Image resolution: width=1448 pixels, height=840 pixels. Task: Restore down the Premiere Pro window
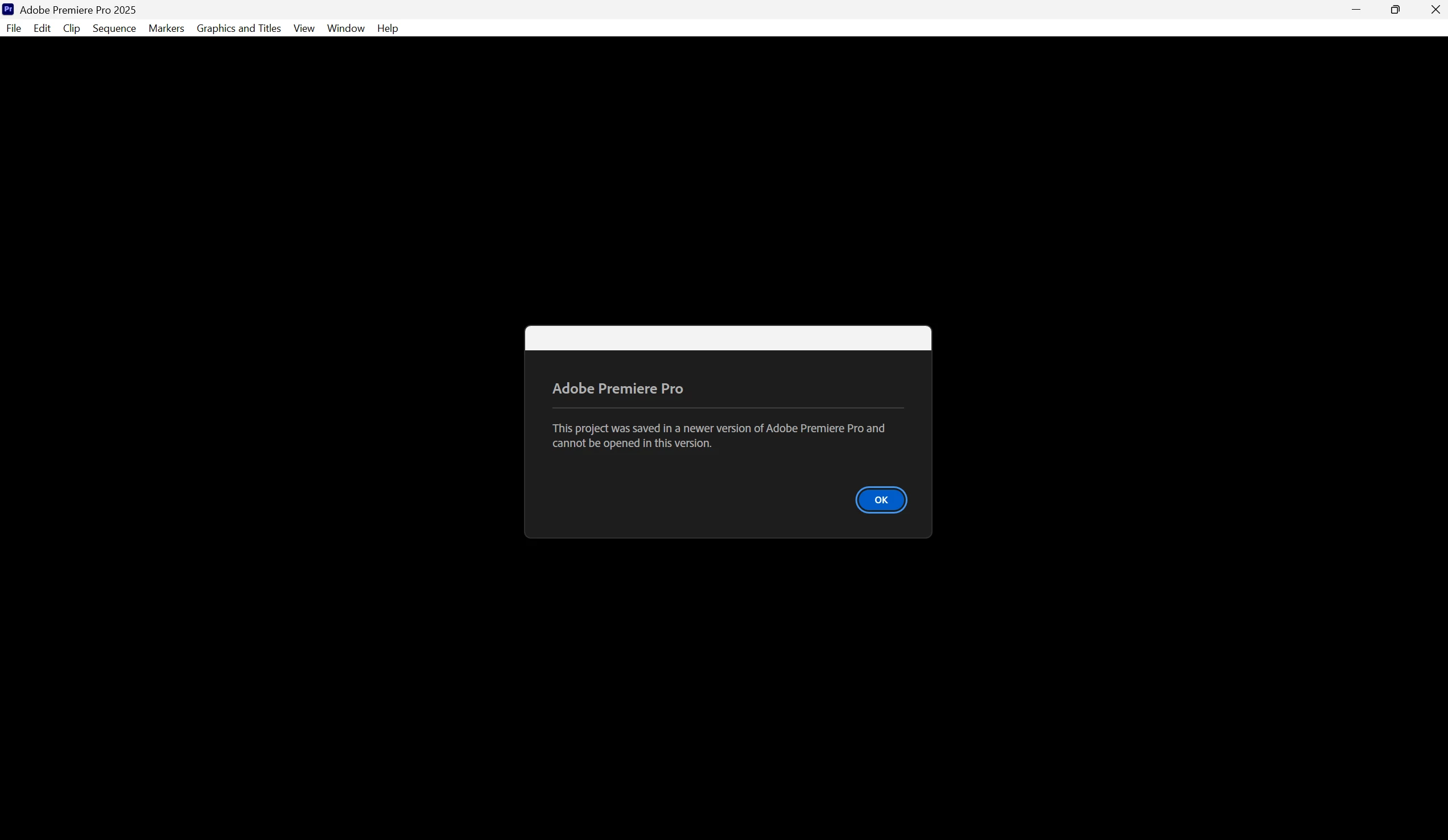[1395, 9]
